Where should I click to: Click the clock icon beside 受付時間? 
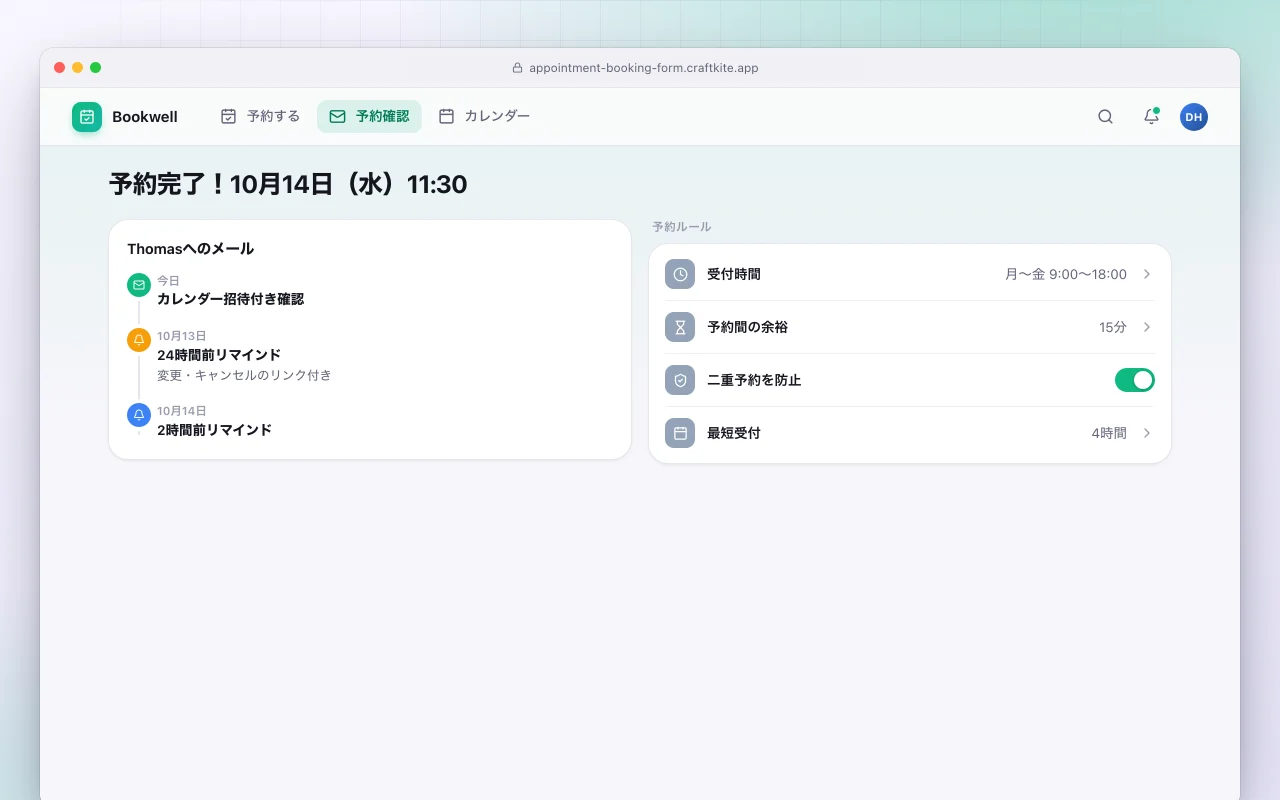coord(680,274)
